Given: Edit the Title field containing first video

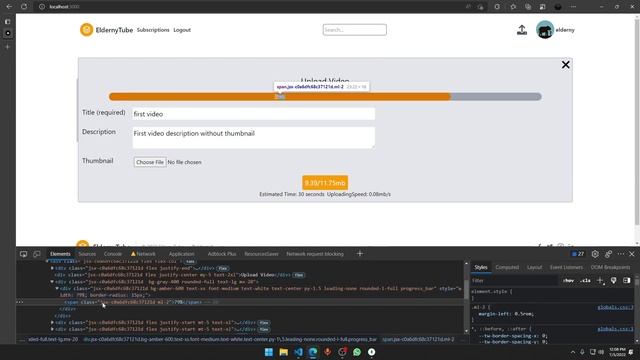Looking at the screenshot, I should [253, 114].
